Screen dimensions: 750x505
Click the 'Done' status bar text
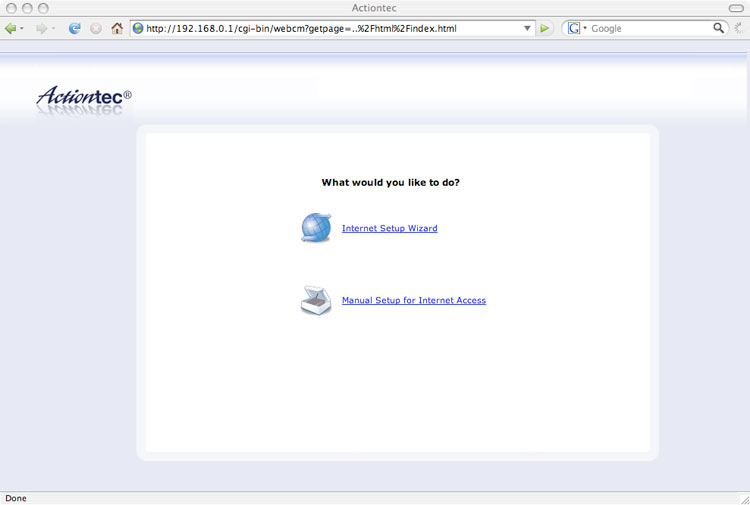point(16,498)
